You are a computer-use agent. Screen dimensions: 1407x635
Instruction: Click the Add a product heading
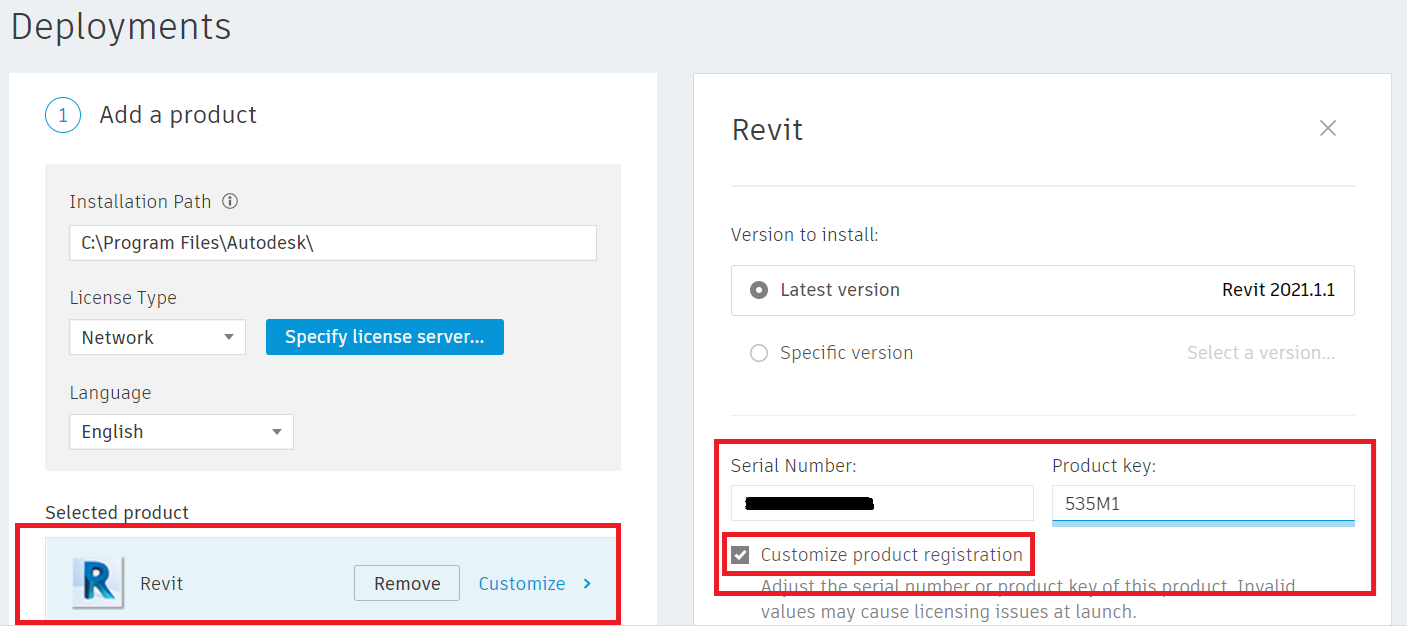tap(178, 115)
